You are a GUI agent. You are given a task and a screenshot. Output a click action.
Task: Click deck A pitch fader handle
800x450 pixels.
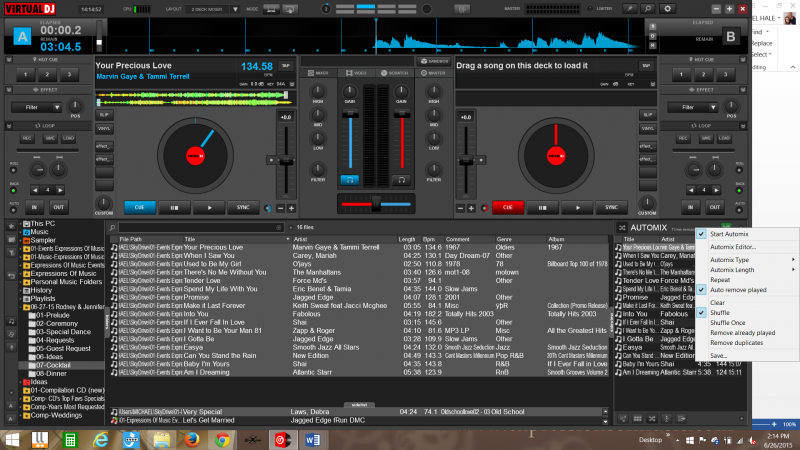point(286,160)
